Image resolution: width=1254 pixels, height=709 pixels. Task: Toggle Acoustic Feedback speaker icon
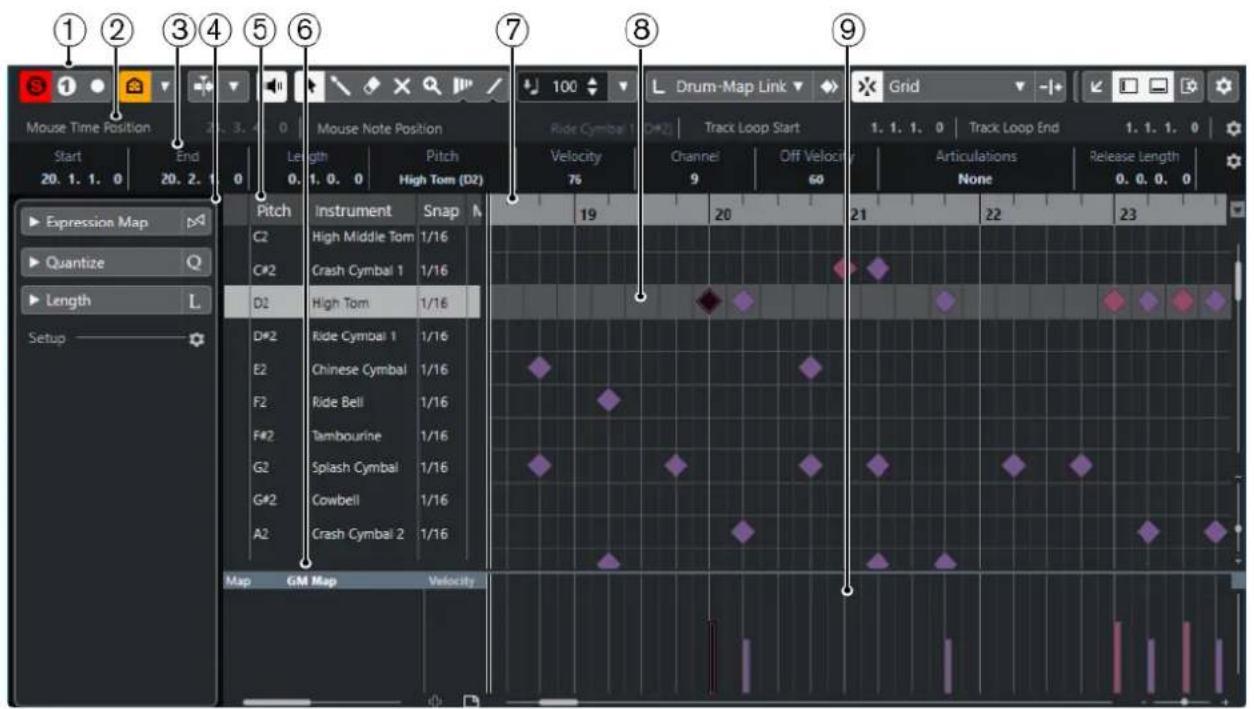[x=272, y=87]
